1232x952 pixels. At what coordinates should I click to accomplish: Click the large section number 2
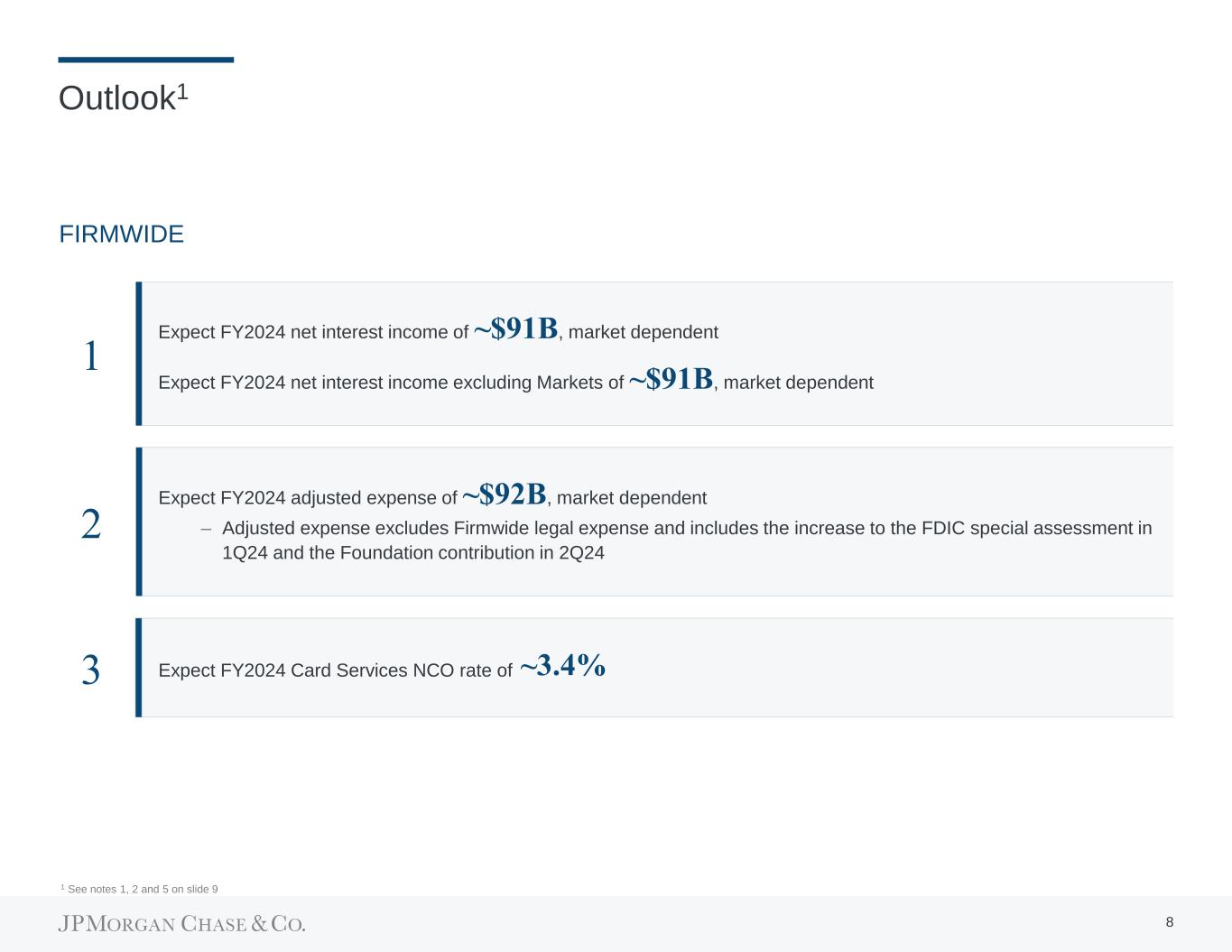coord(90,524)
